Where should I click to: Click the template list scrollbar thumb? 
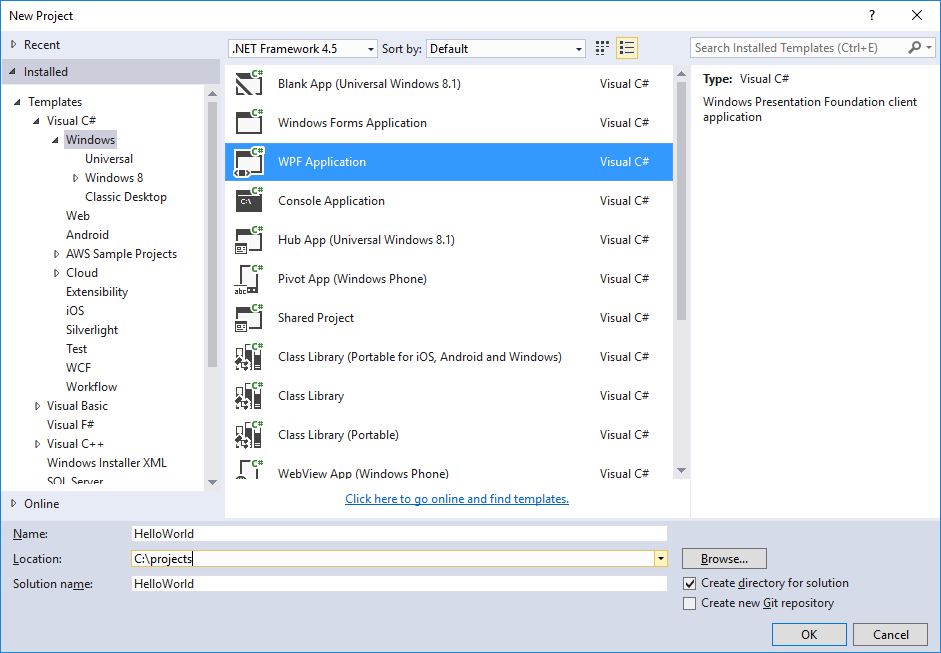681,201
